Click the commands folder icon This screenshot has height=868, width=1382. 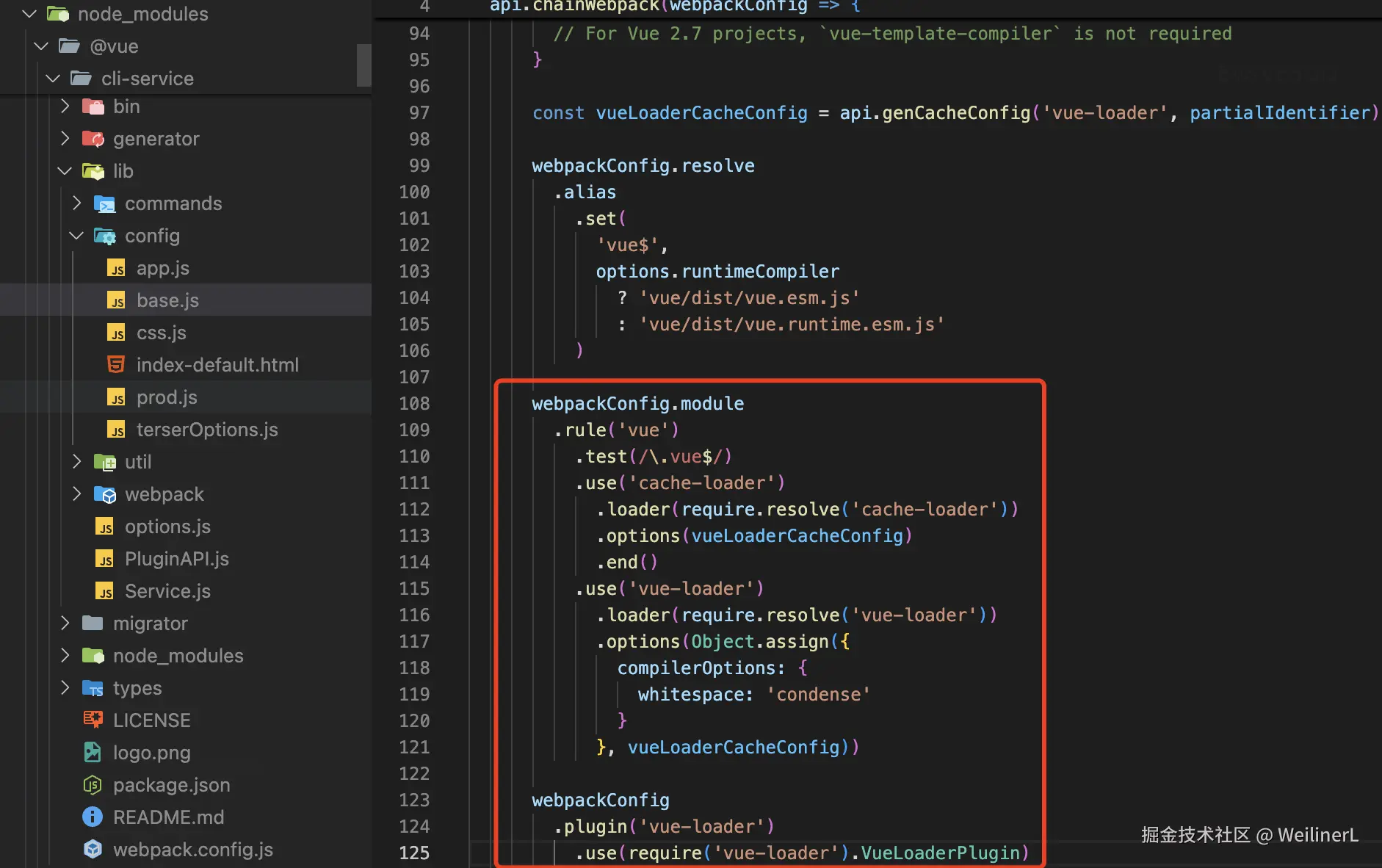pos(105,203)
